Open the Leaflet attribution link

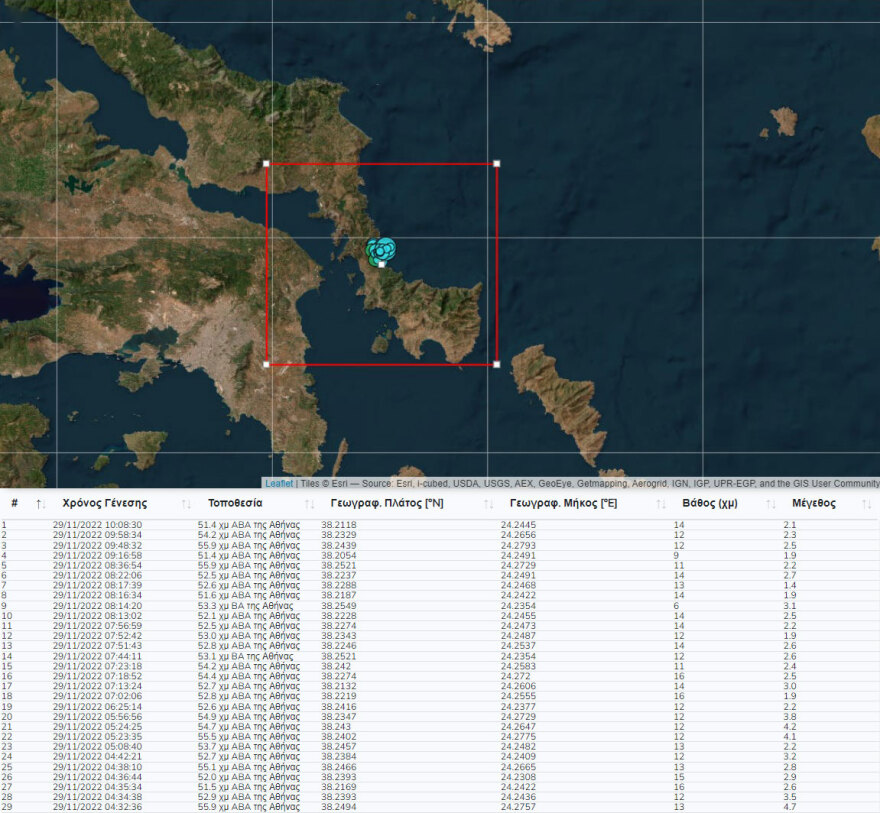tap(279, 483)
